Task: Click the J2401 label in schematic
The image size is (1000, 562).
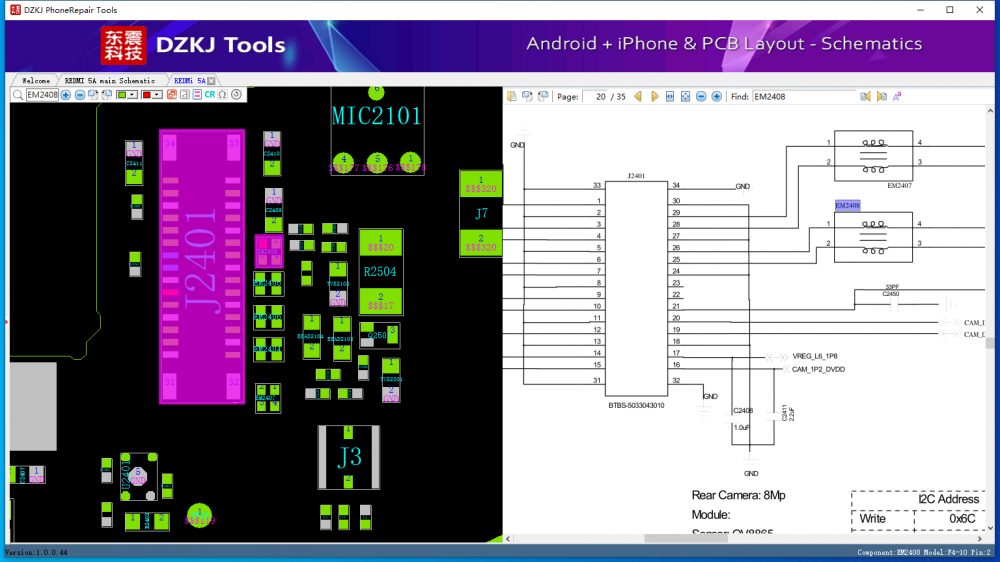Action: point(636,175)
